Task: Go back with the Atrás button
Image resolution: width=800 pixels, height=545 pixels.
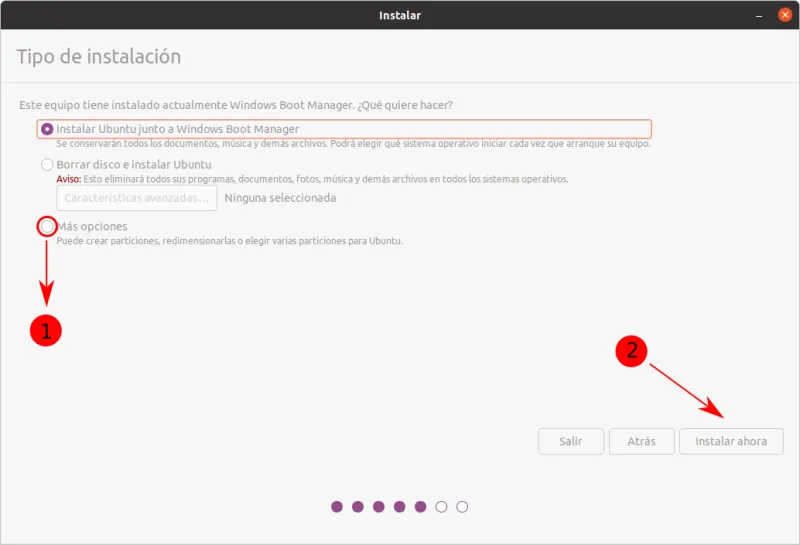Action: 642,441
